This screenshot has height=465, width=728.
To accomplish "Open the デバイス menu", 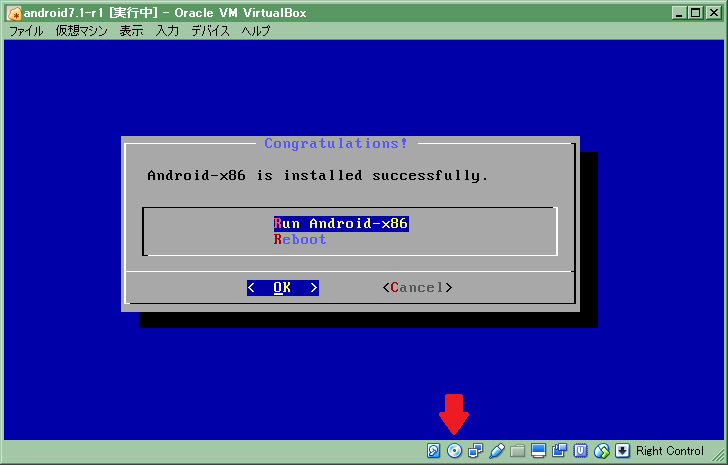I will [210, 31].
